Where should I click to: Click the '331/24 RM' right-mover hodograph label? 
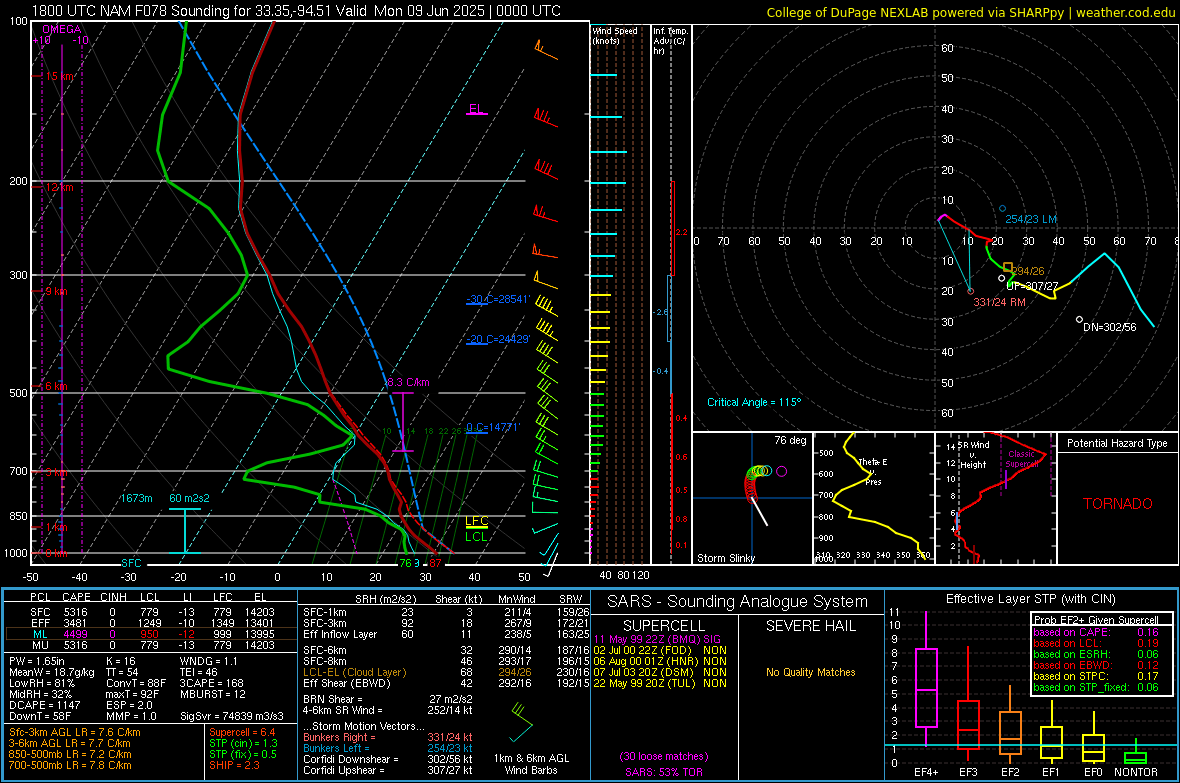coord(999,302)
